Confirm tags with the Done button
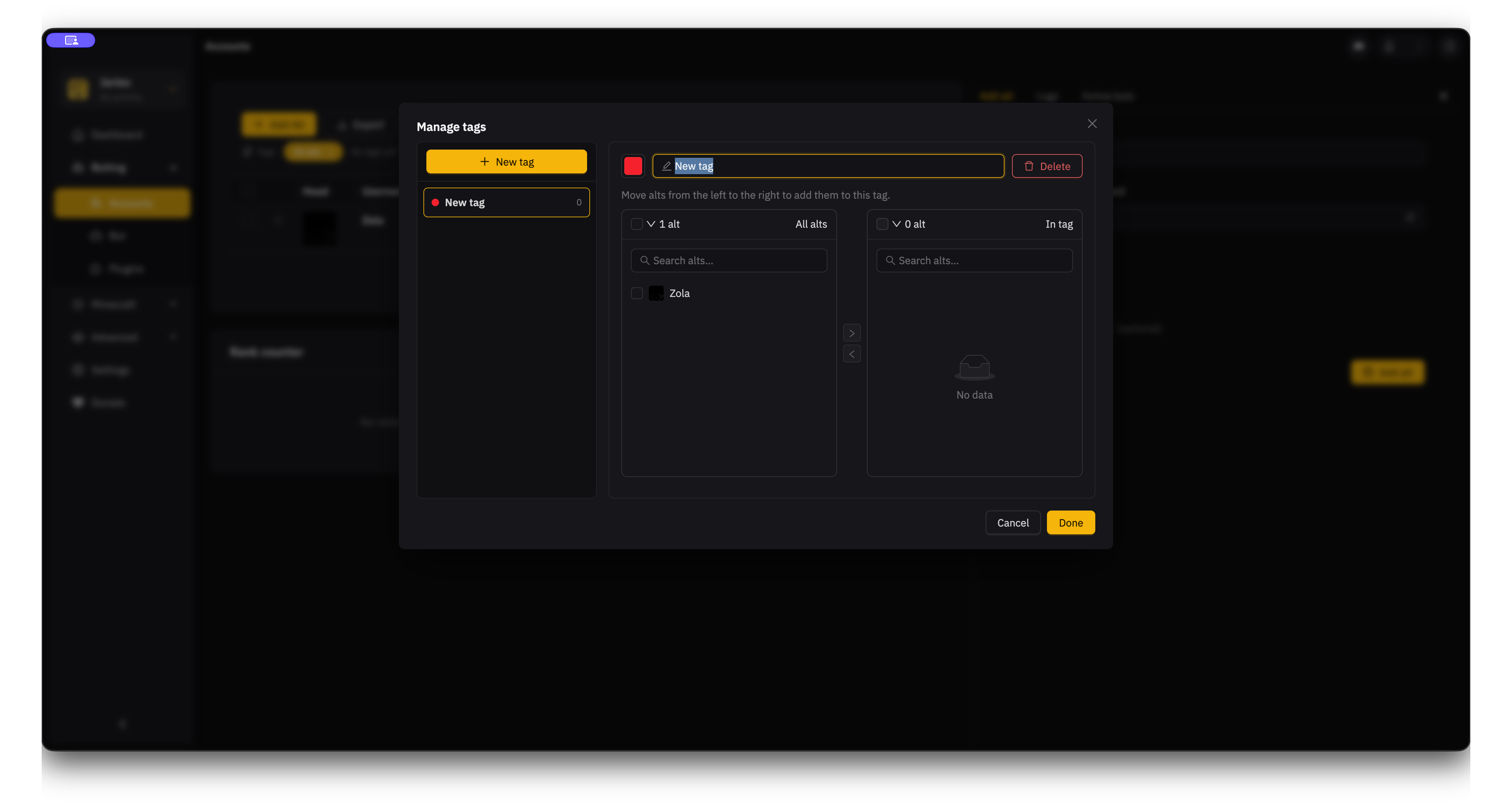This screenshot has width=1512, height=806. coord(1071,523)
